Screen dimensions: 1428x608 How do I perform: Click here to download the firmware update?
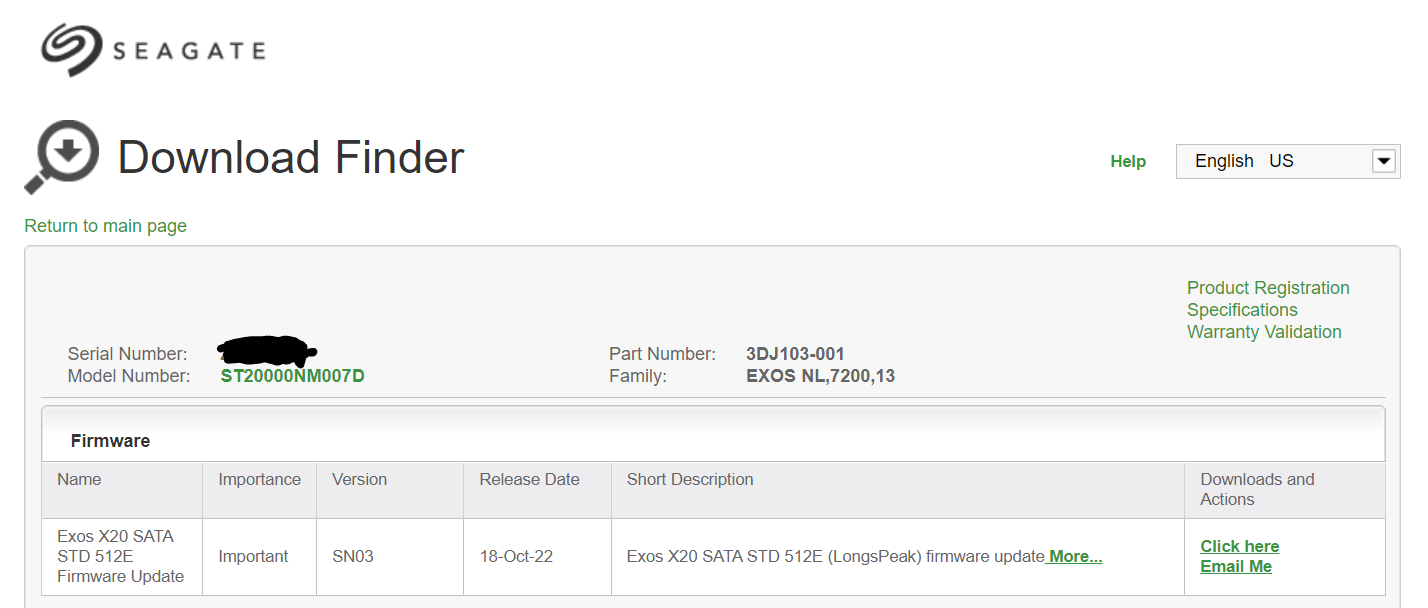coord(1239,546)
